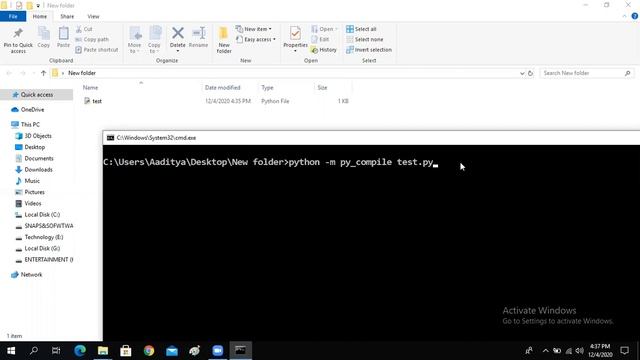The width and height of the screenshot is (640, 360).
Task: Click History in the ribbon
Action: 324,49
